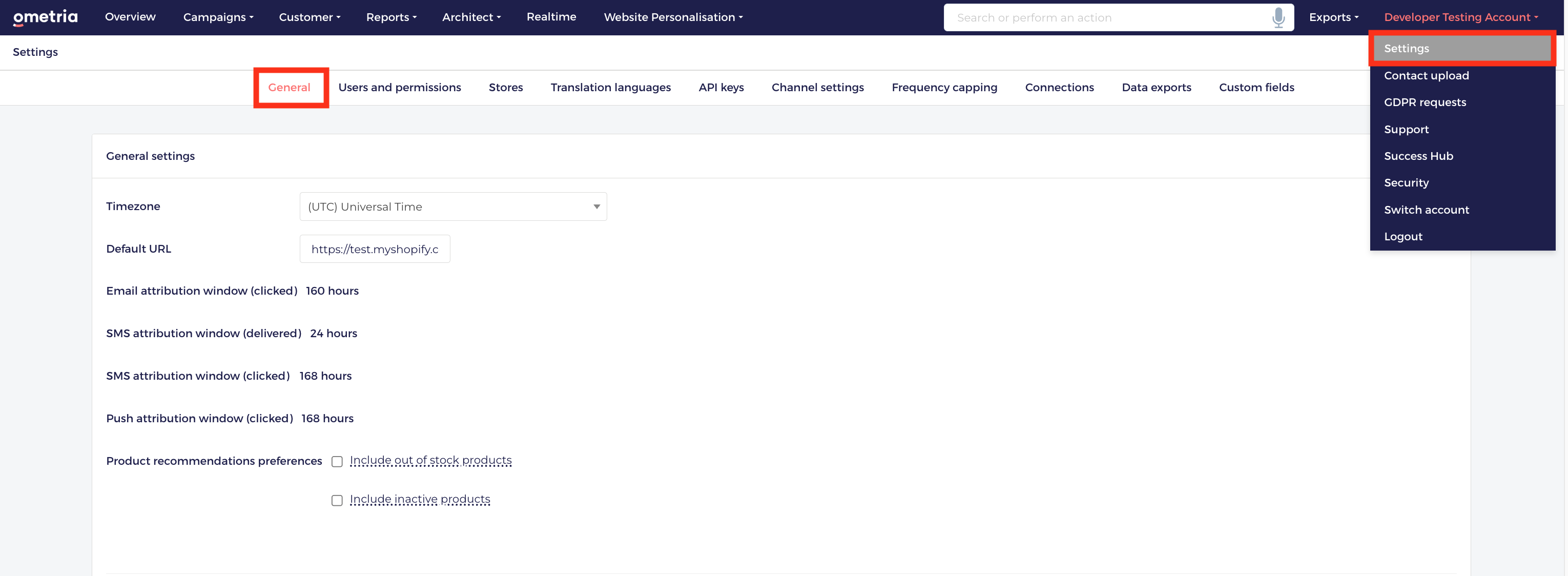Open the Architect dropdown menu

472,17
